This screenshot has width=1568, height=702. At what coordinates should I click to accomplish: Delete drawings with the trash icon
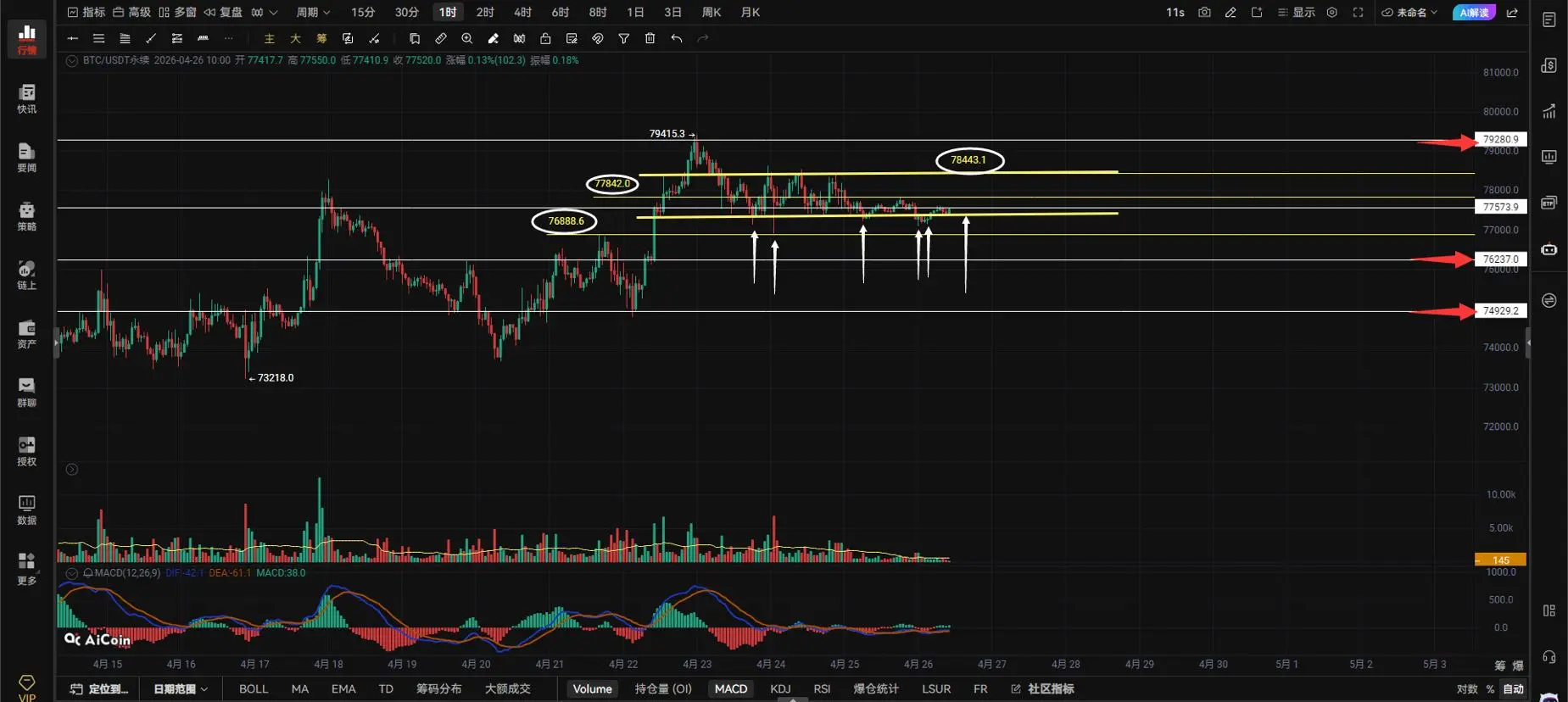650,38
